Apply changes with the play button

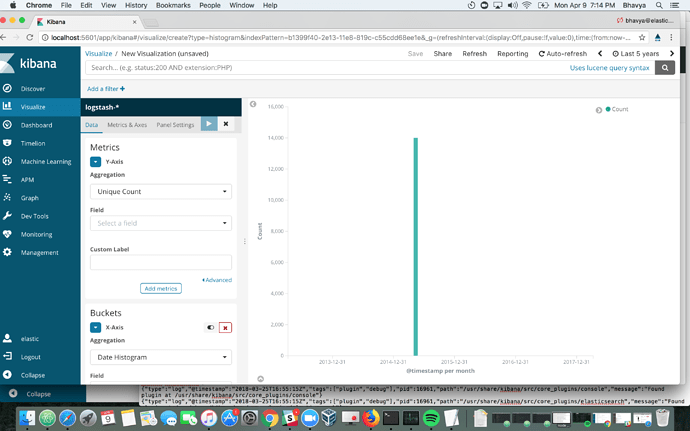point(209,124)
